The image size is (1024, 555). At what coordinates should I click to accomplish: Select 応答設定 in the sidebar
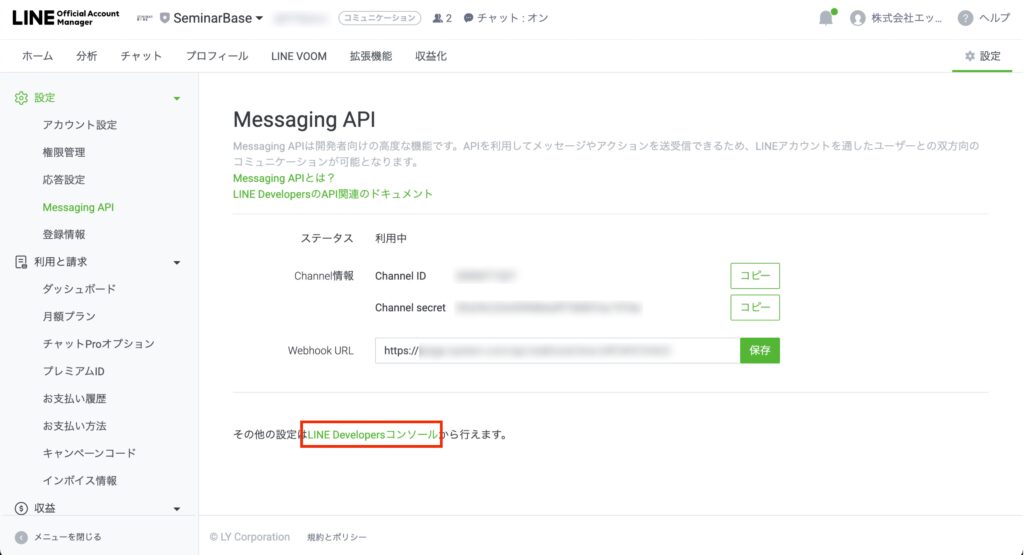[x=64, y=180]
